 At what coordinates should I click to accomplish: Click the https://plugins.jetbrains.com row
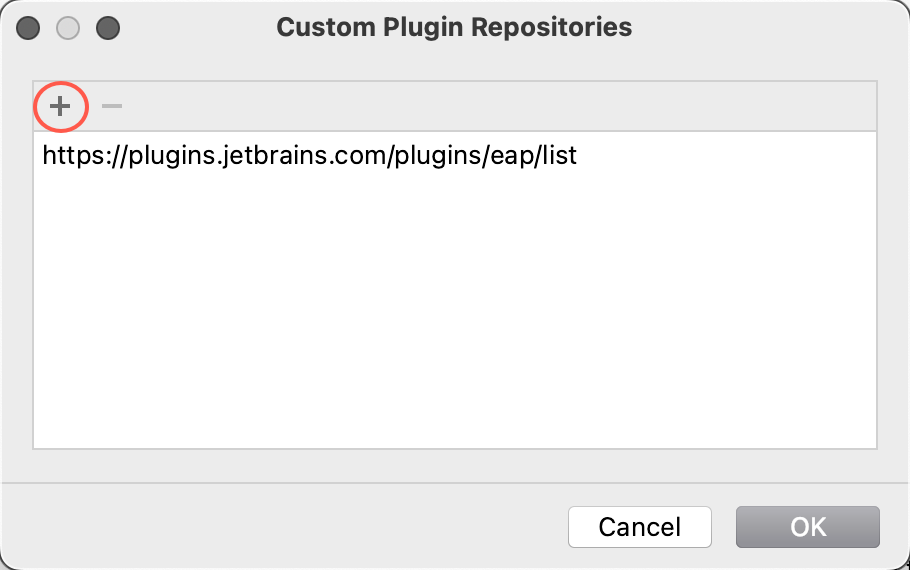[454, 156]
